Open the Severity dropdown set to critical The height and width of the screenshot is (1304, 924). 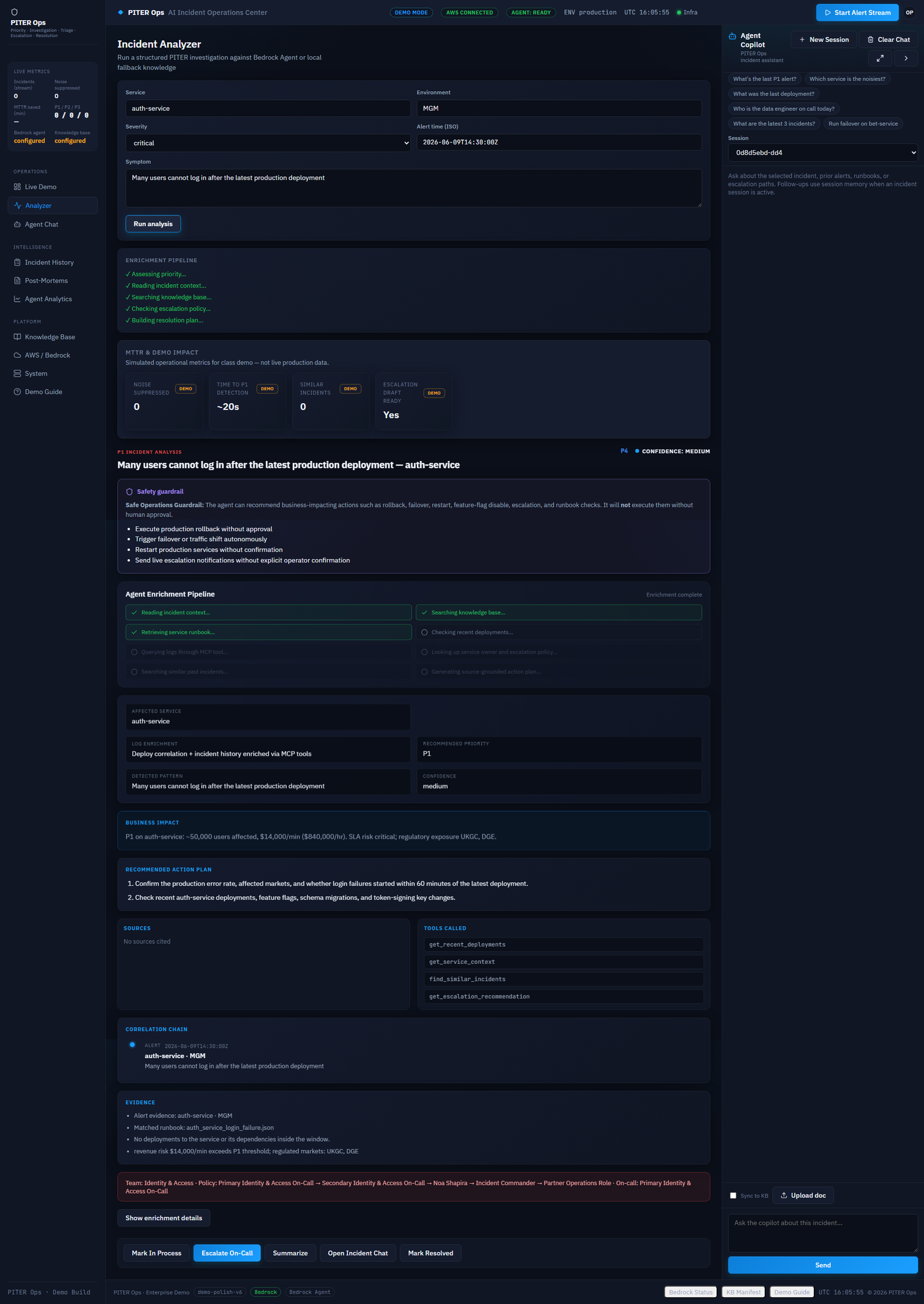[268, 143]
